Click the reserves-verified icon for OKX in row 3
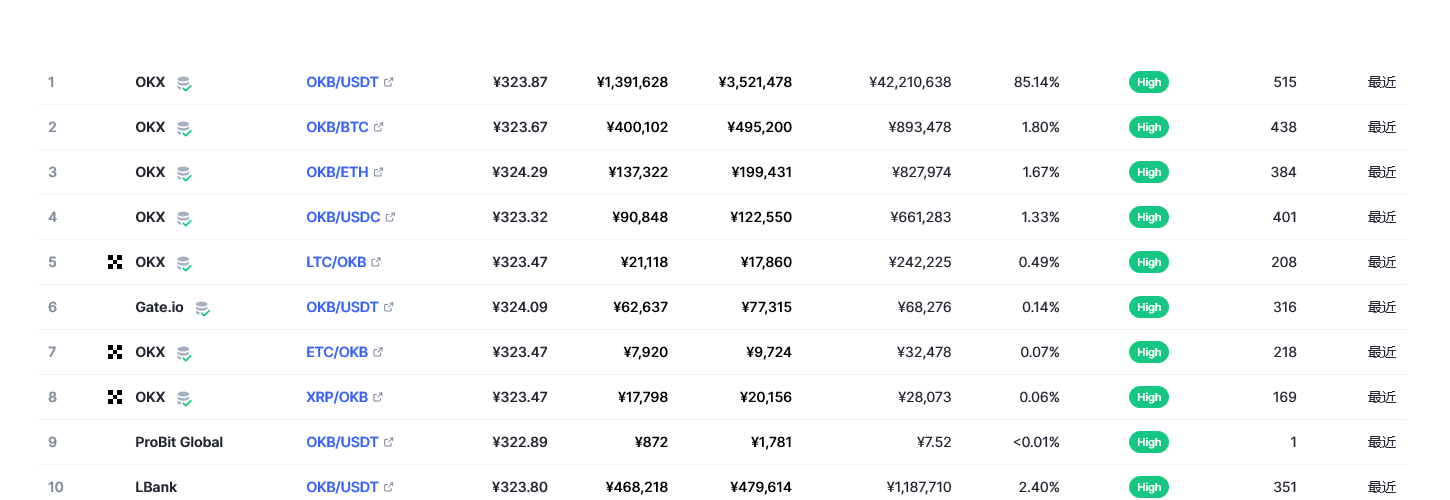This screenshot has height=500, width=1450. coord(184,173)
